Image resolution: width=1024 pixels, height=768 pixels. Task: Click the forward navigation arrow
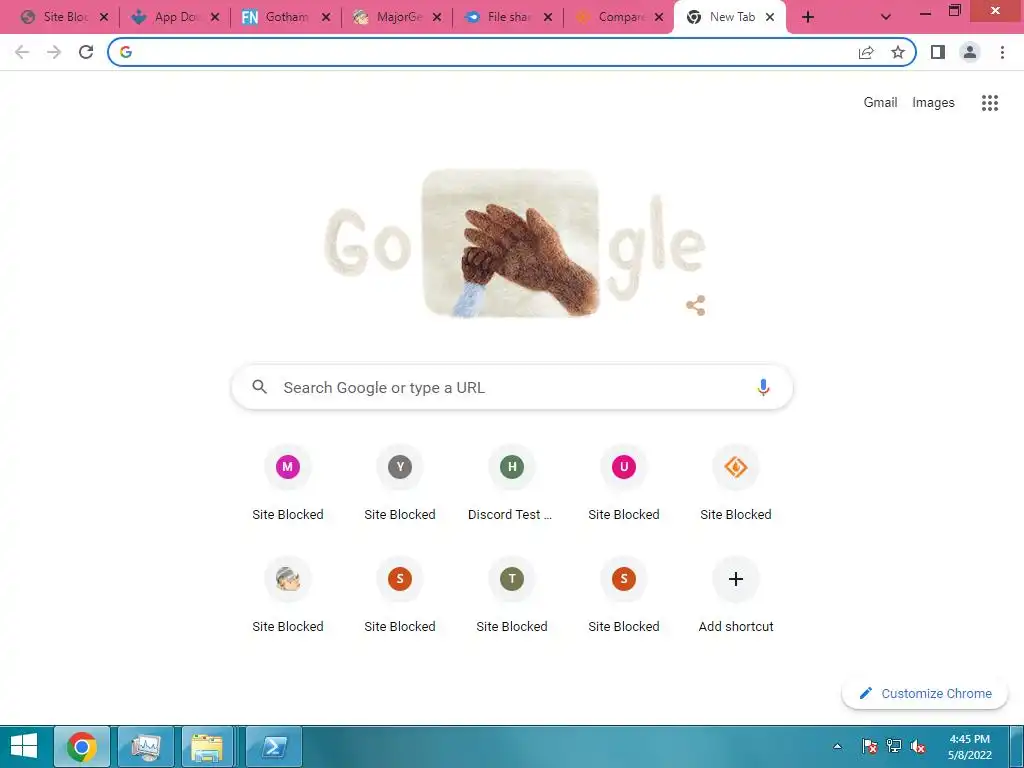coord(54,52)
